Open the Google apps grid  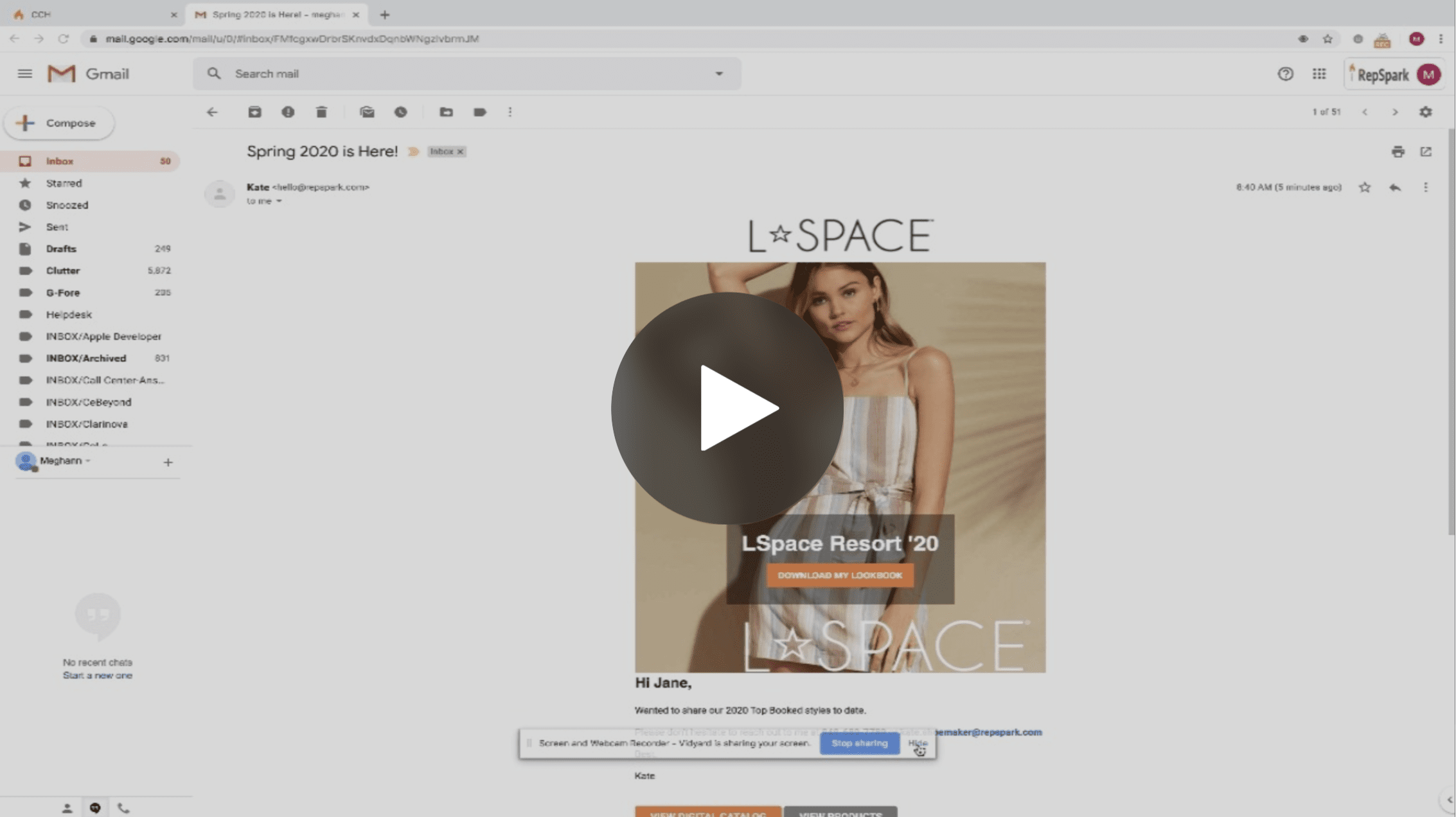pyautogui.click(x=1319, y=74)
